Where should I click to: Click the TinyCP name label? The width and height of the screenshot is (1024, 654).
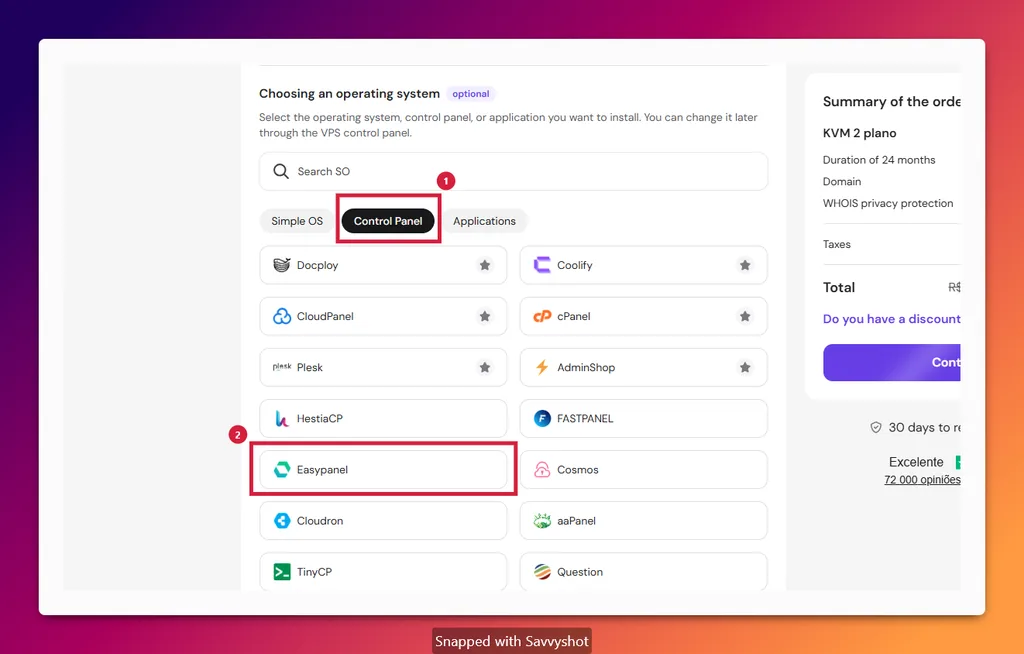pos(314,572)
